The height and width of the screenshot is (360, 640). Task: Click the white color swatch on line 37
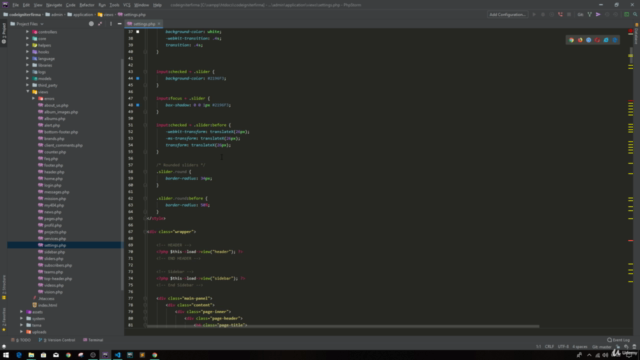click(138, 31)
